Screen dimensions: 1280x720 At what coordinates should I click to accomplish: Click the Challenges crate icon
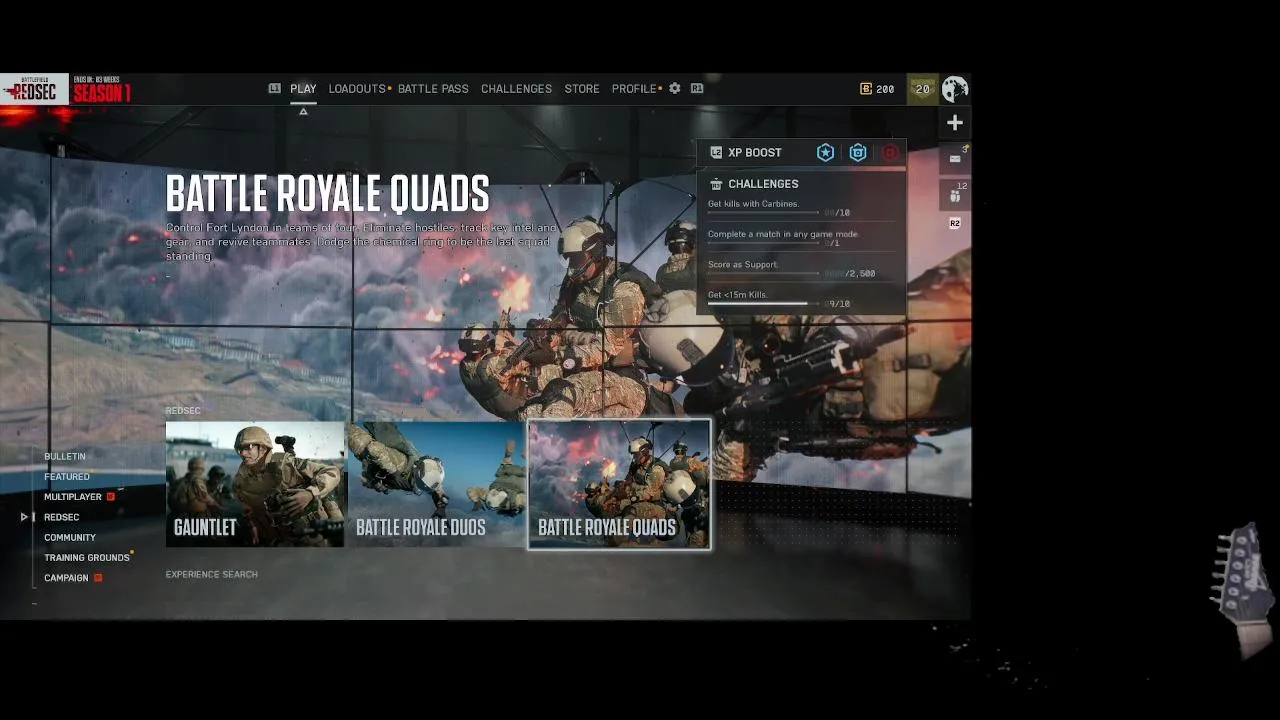(716, 184)
